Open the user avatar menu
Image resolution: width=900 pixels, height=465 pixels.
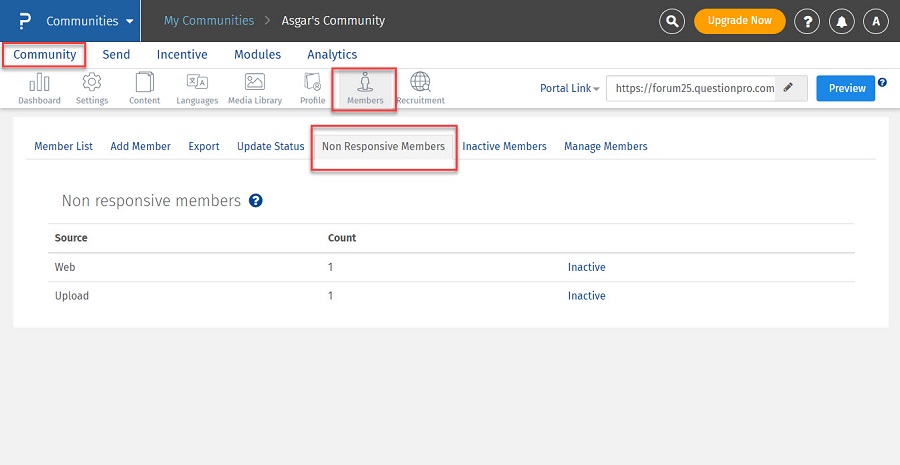tap(876, 21)
